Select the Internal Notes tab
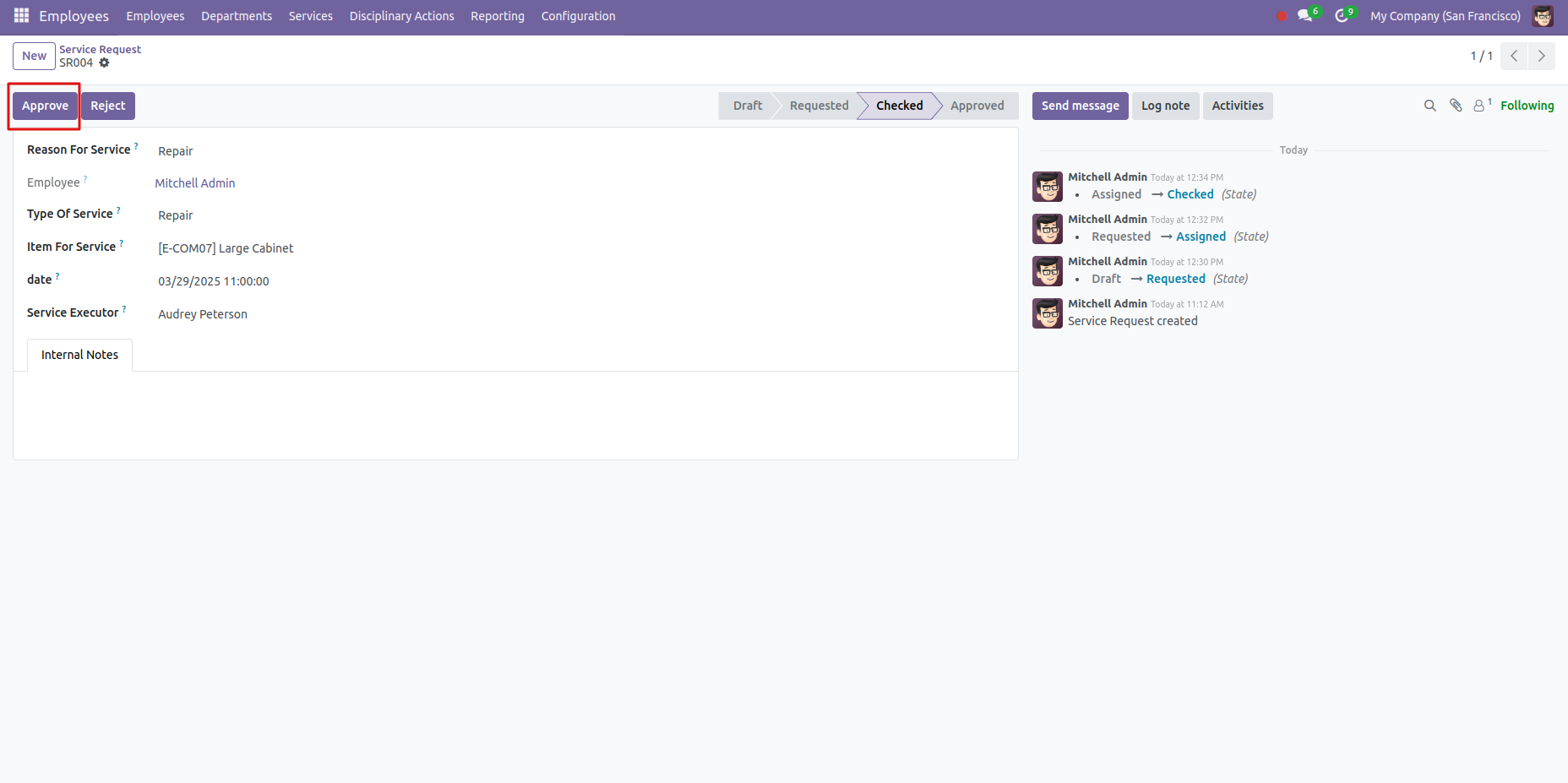This screenshot has height=783, width=1568. pyautogui.click(x=79, y=355)
